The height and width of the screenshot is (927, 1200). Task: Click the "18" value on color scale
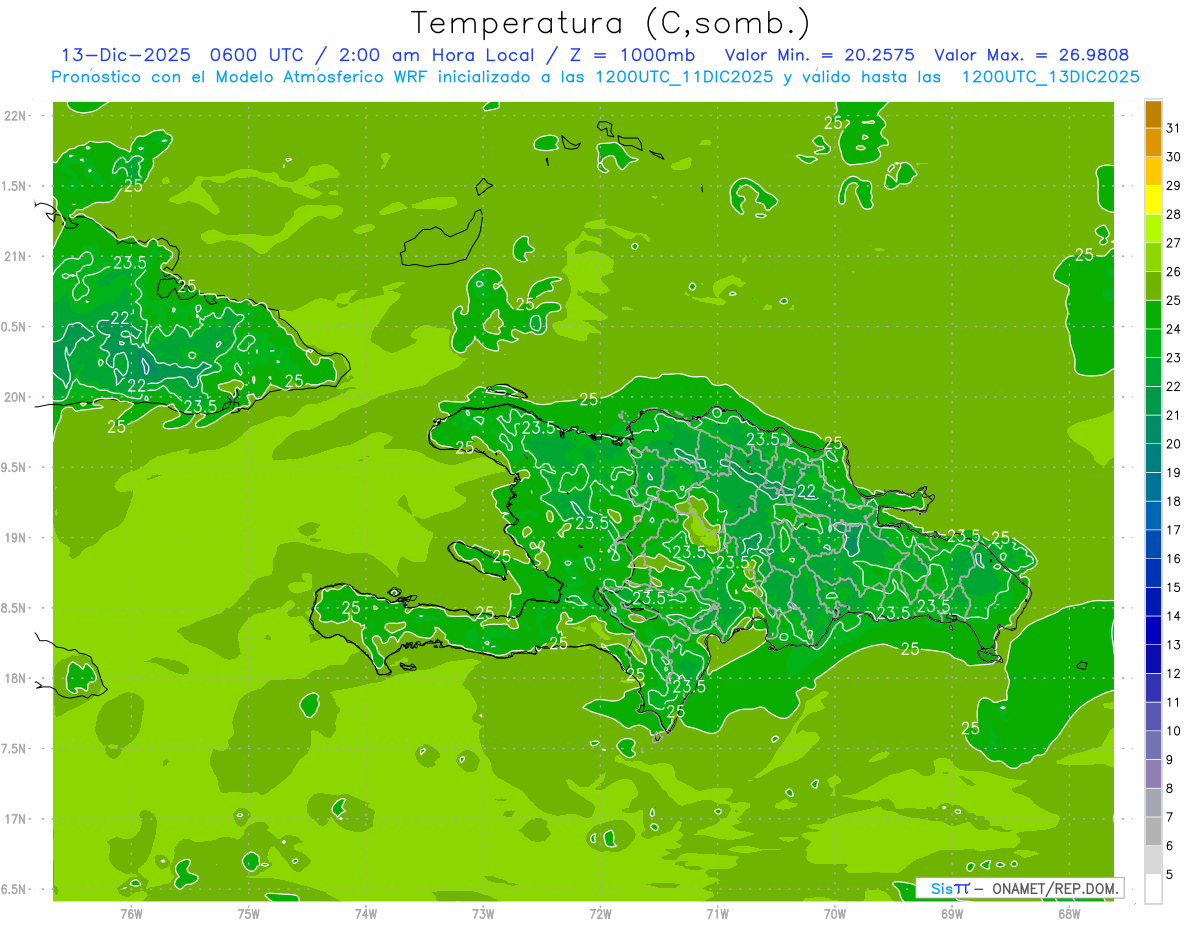pos(1174,501)
